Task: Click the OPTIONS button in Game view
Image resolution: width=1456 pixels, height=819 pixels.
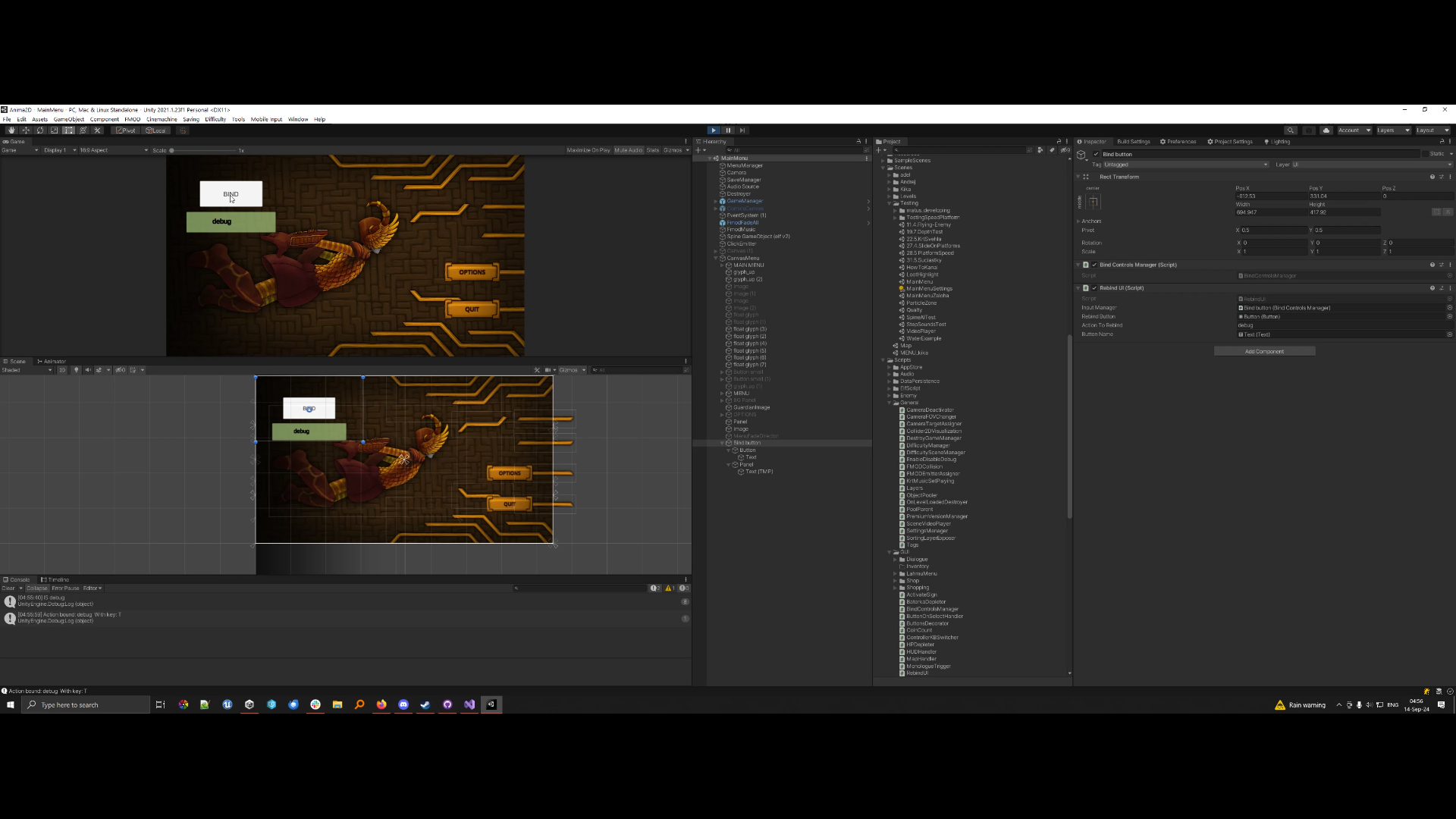Action: tap(472, 272)
